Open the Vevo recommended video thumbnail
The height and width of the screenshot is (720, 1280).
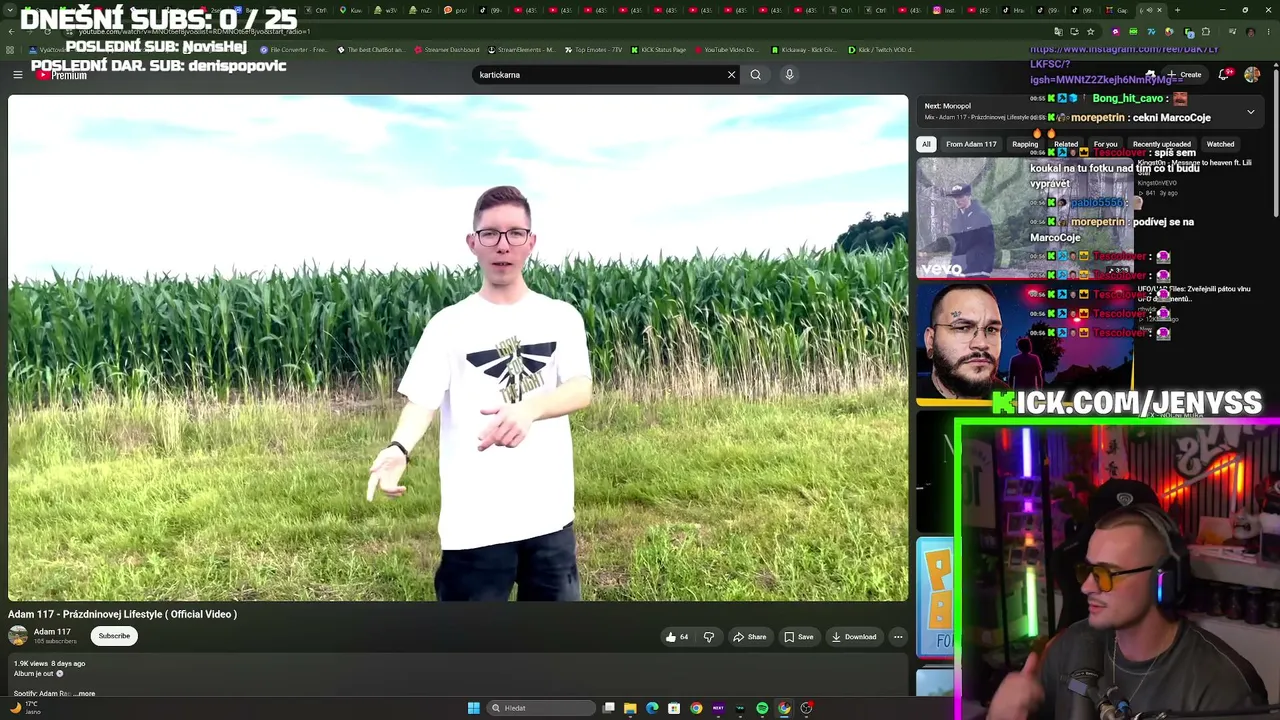click(1025, 218)
